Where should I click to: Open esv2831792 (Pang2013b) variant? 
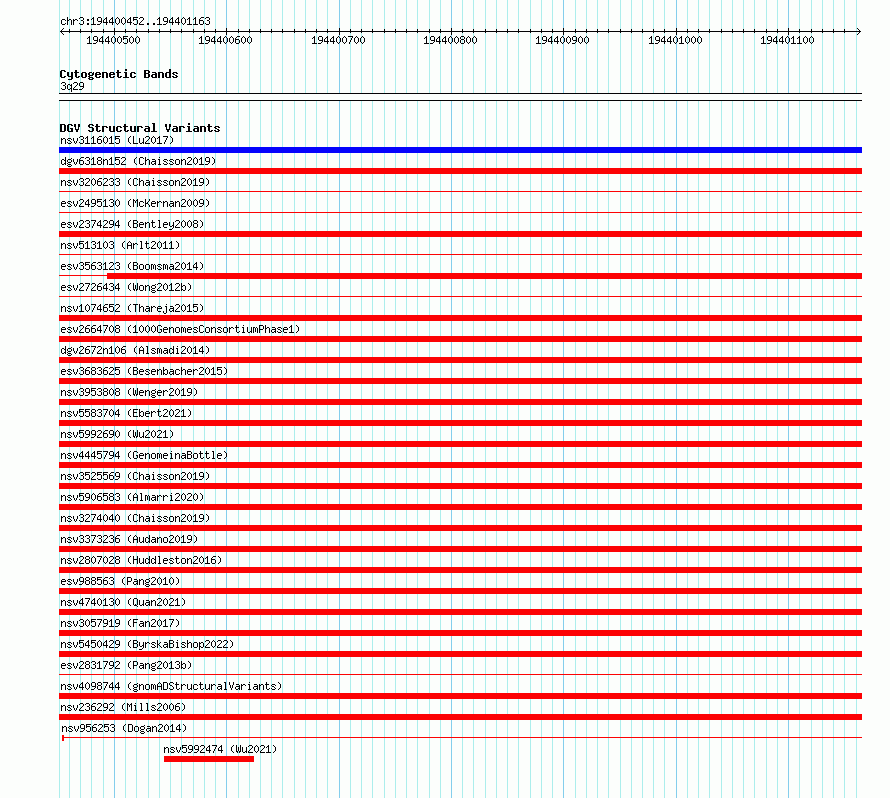126,665
